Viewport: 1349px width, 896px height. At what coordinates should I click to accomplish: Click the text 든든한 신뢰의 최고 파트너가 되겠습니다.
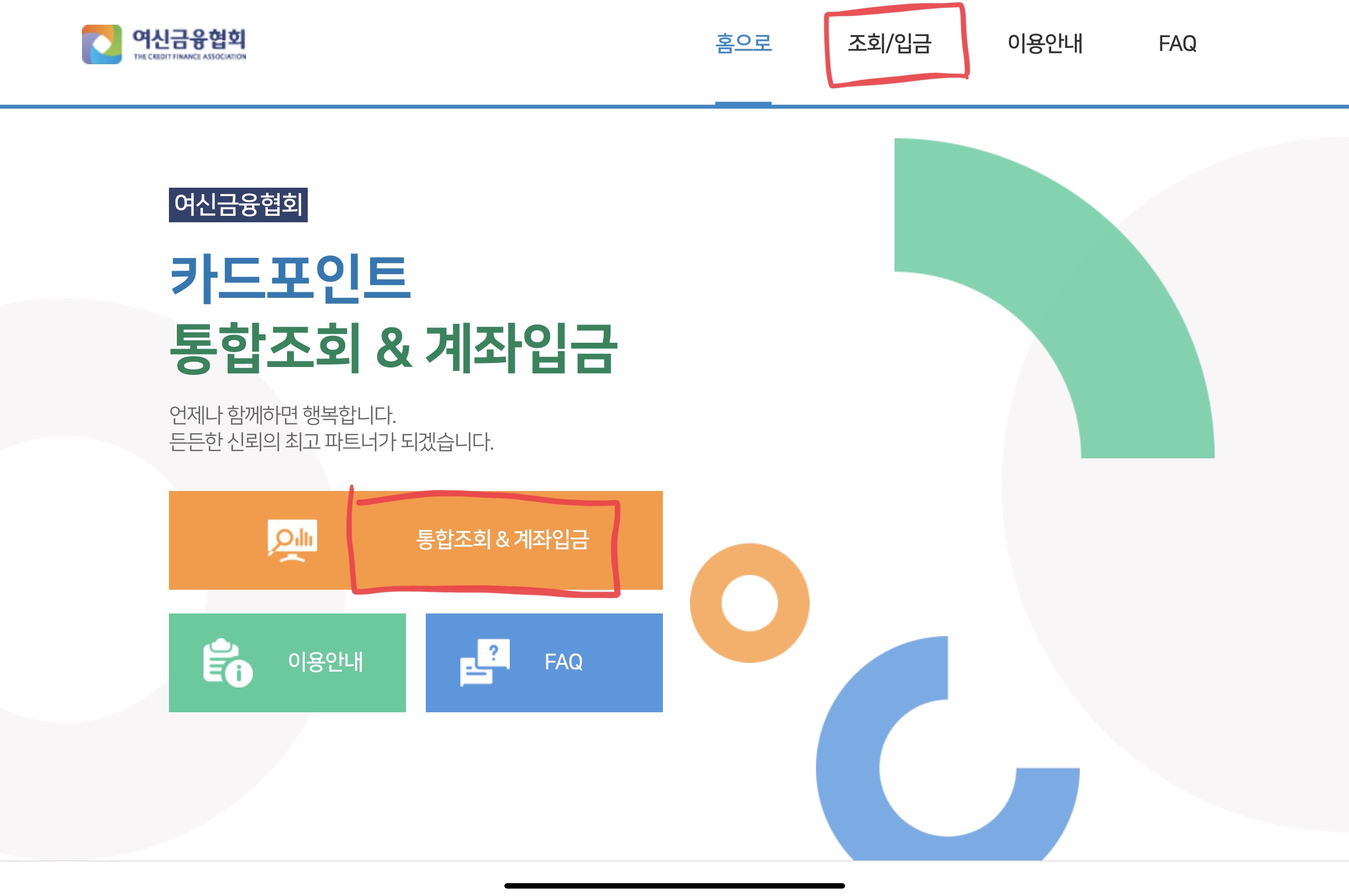(x=331, y=442)
